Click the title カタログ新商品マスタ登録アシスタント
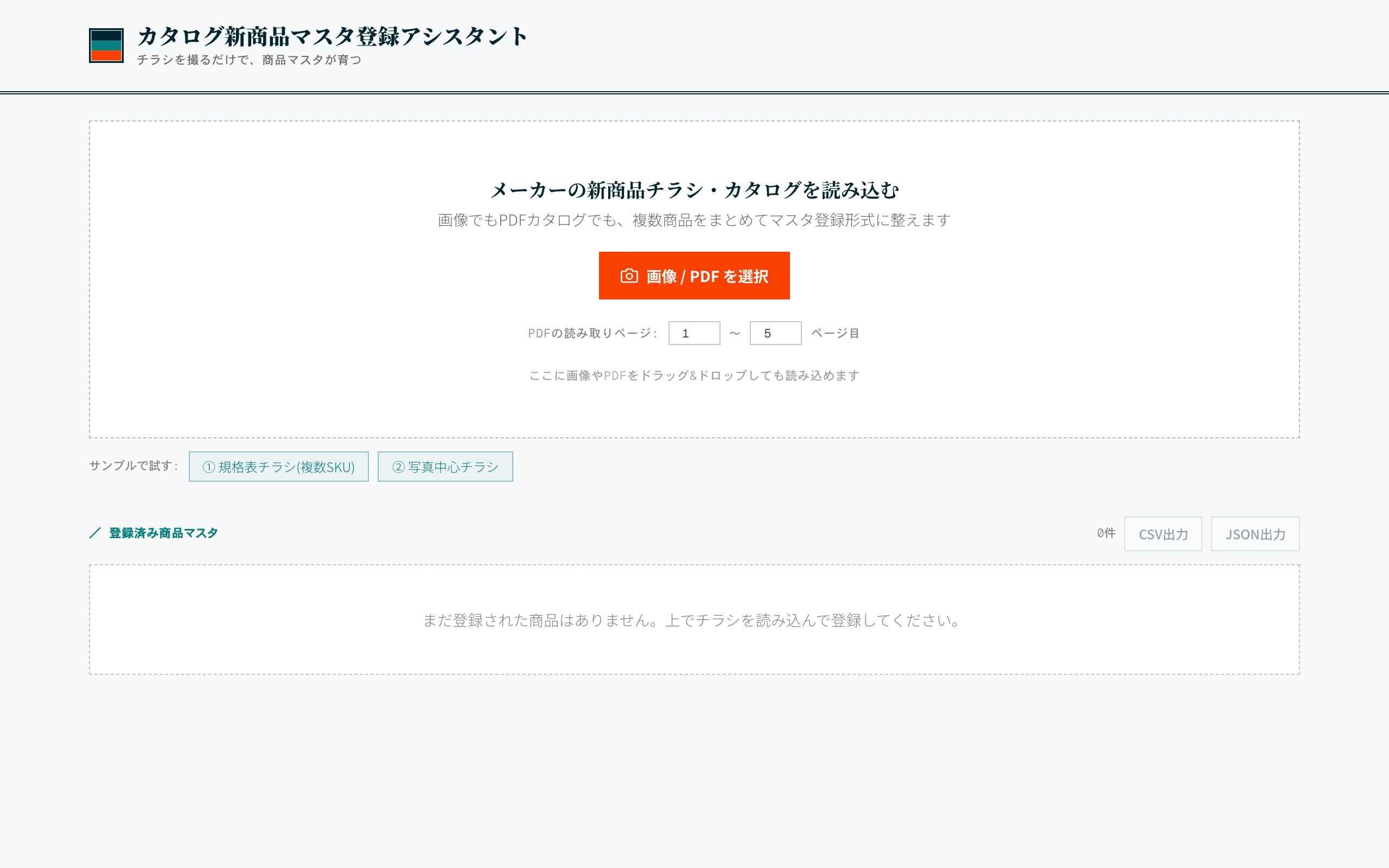The height and width of the screenshot is (868, 1389). [332, 36]
